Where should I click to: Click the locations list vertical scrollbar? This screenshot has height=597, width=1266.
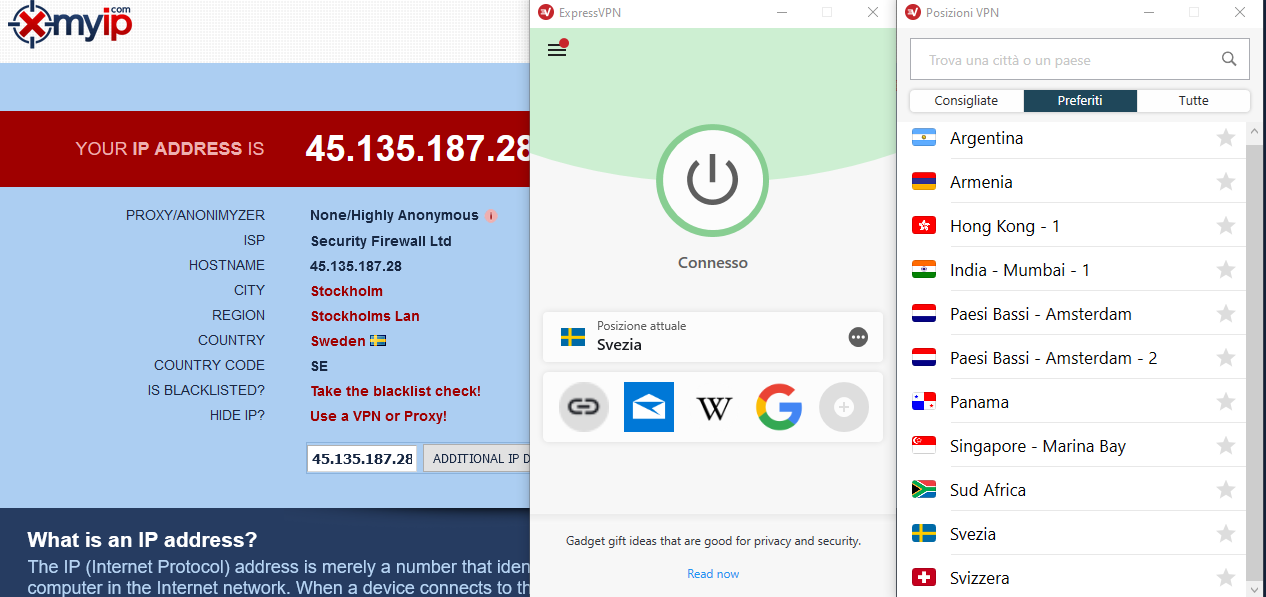1256,360
